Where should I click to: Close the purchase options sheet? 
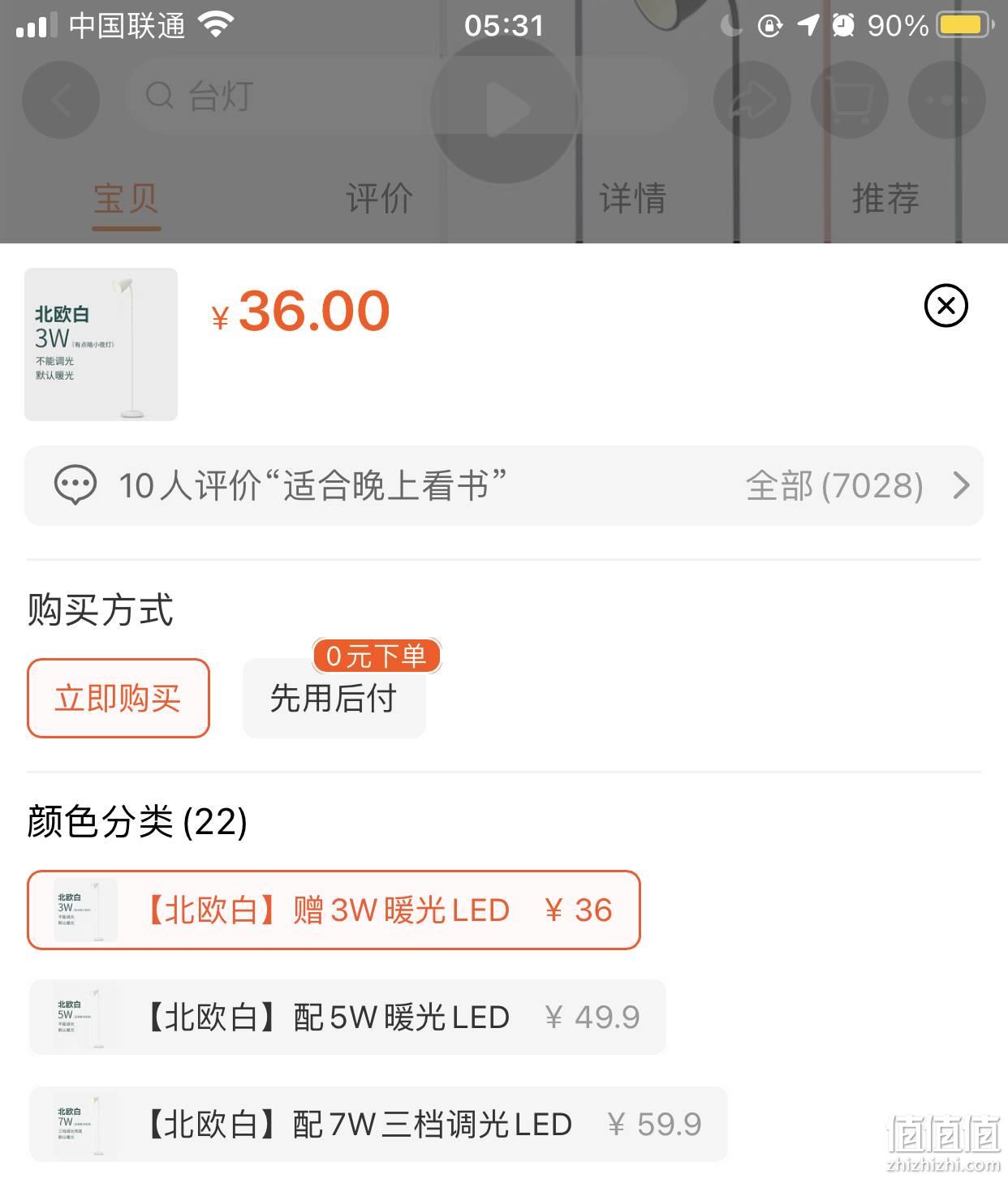pyautogui.click(x=946, y=306)
